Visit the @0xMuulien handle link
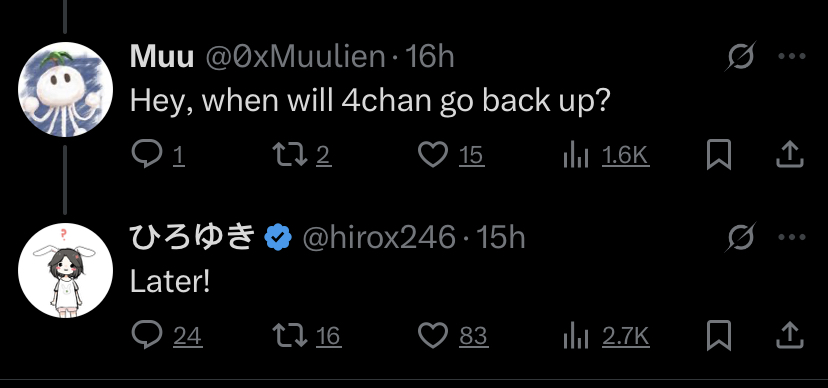This screenshot has width=828, height=388. (295, 56)
